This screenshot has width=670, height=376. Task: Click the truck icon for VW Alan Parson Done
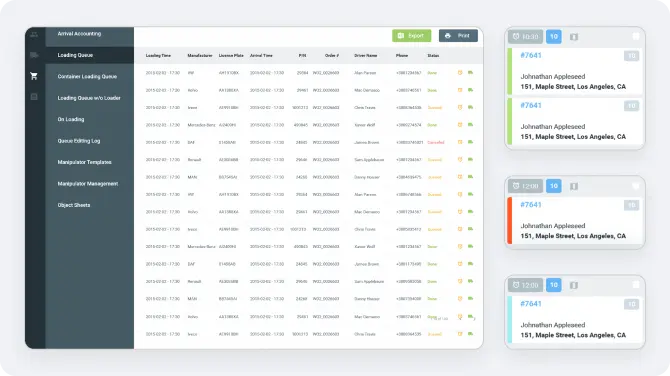(x=470, y=73)
